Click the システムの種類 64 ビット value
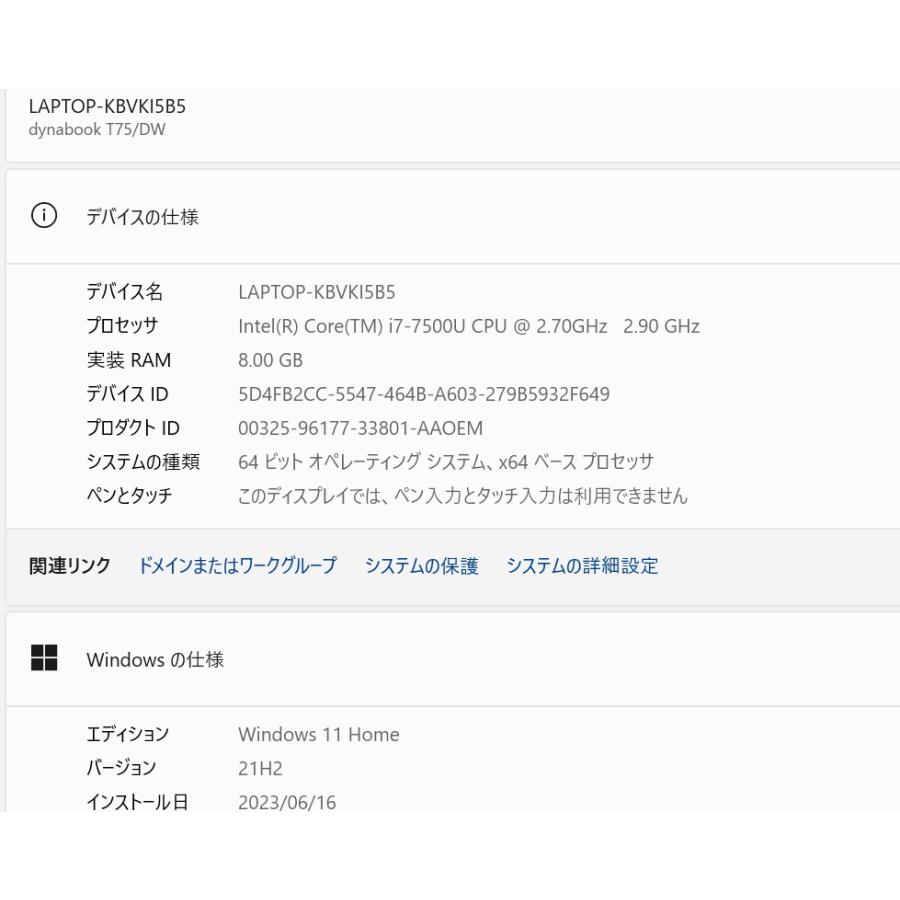The width and height of the screenshot is (900, 900). [445, 462]
